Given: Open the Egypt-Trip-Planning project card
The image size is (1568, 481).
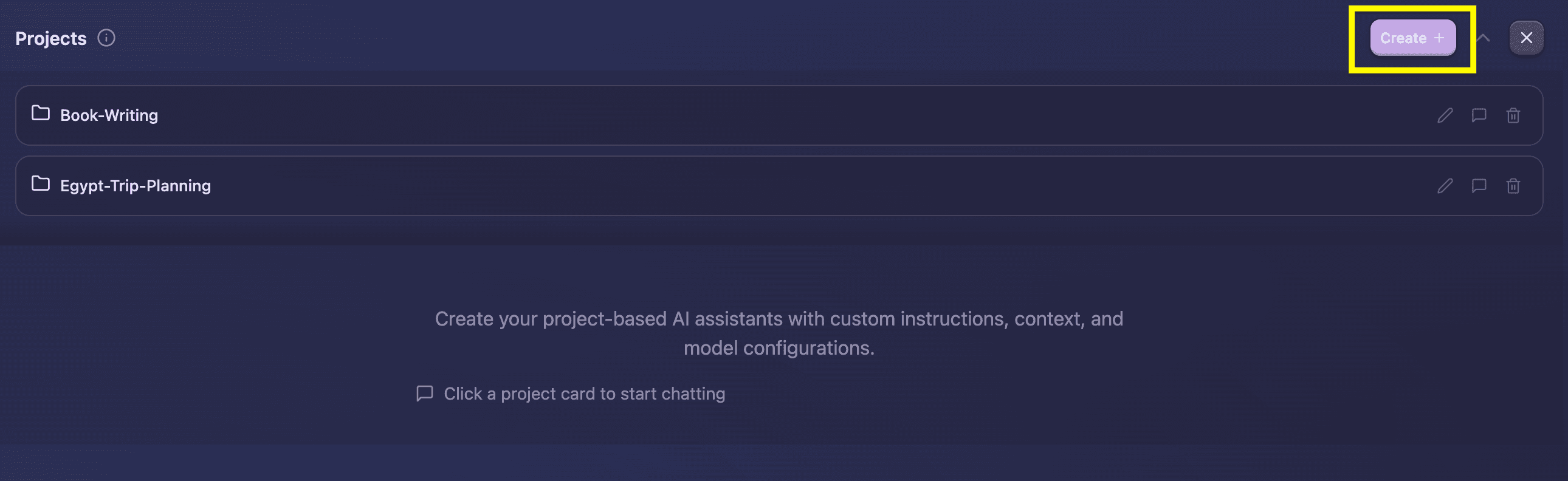Looking at the screenshot, I should coord(779,186).
